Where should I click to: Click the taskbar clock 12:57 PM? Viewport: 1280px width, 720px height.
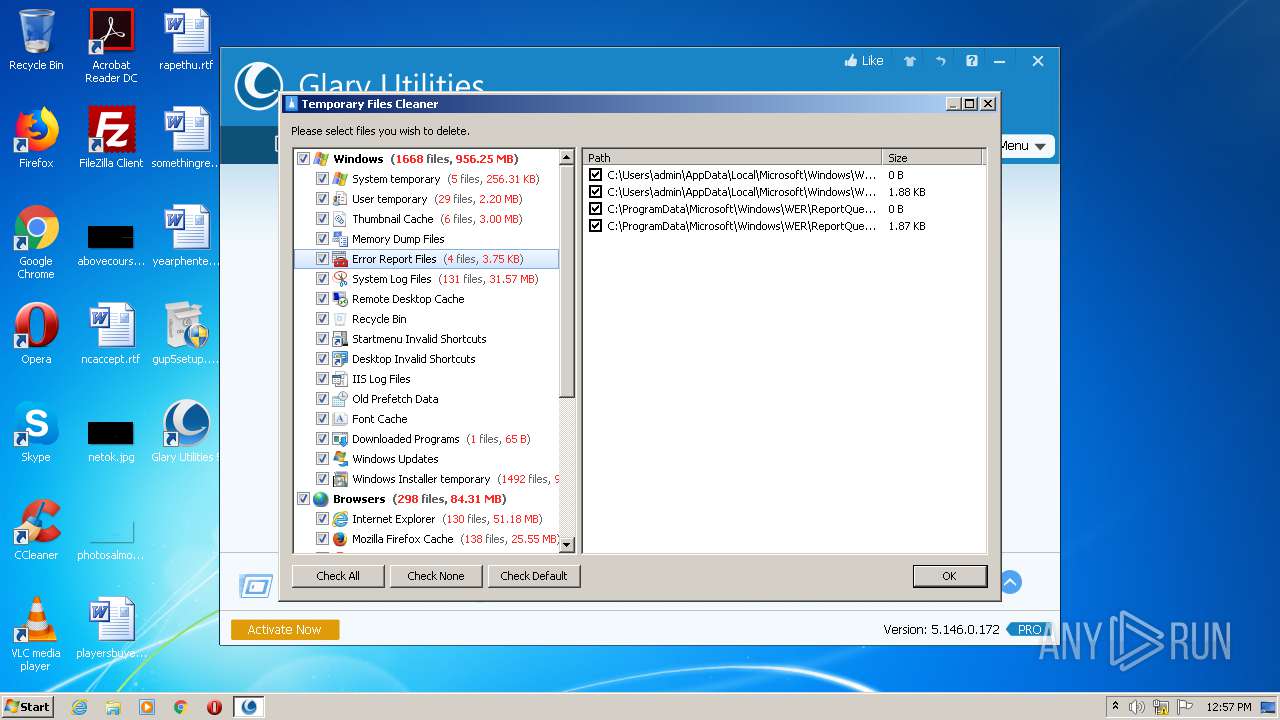click(x=1228, y=707)
